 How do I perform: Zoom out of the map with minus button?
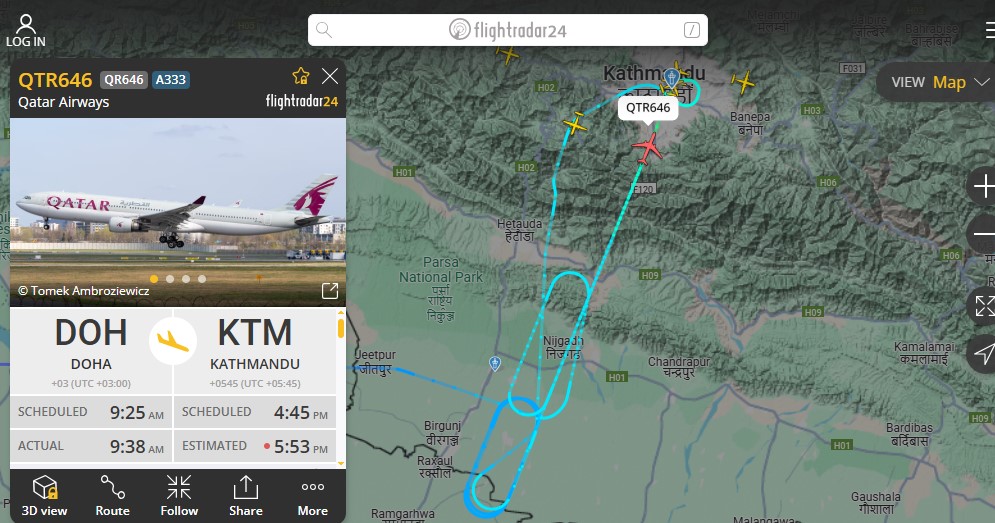[x=984, y=235]
